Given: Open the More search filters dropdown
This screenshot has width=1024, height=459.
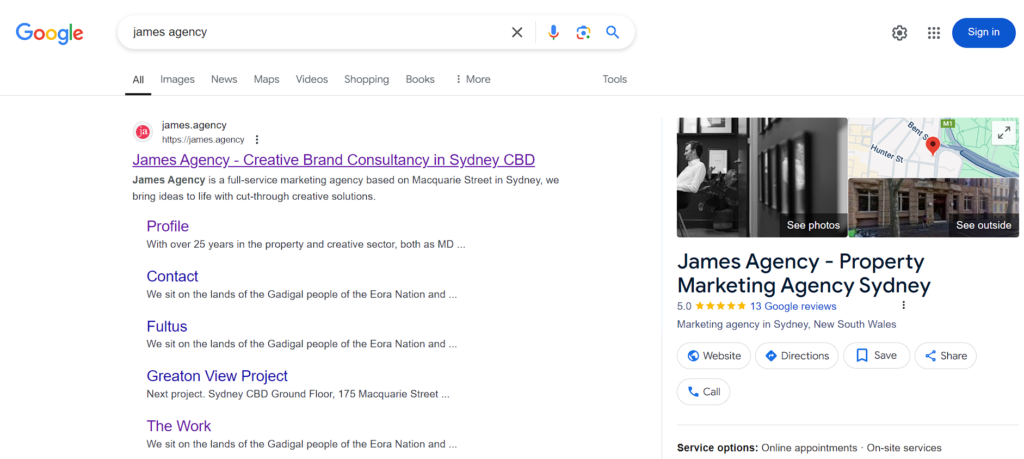Looking at the screenshot, I should pyautogui.click(x=472, y=79).
